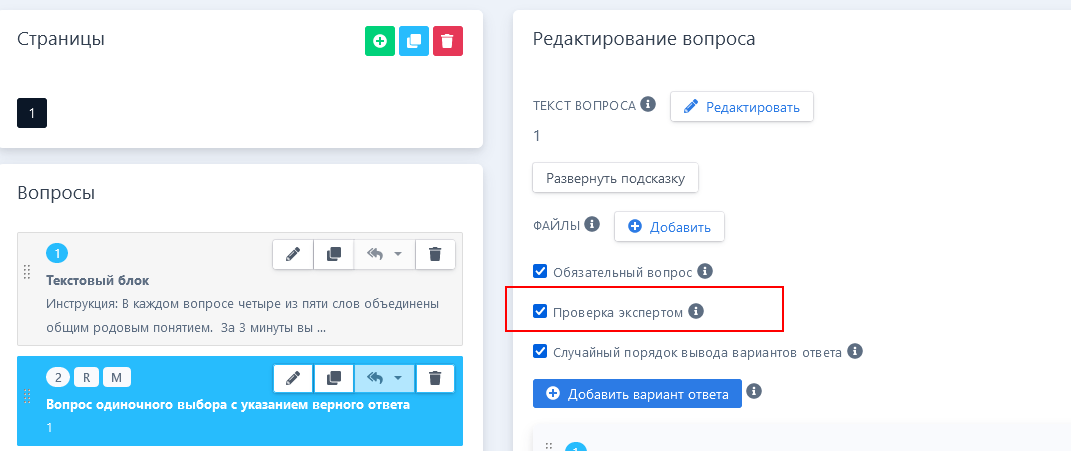This screenshot has width=1071, height=451.
Task: Expand hint with Развернуть подсказку
Action: 615,178
